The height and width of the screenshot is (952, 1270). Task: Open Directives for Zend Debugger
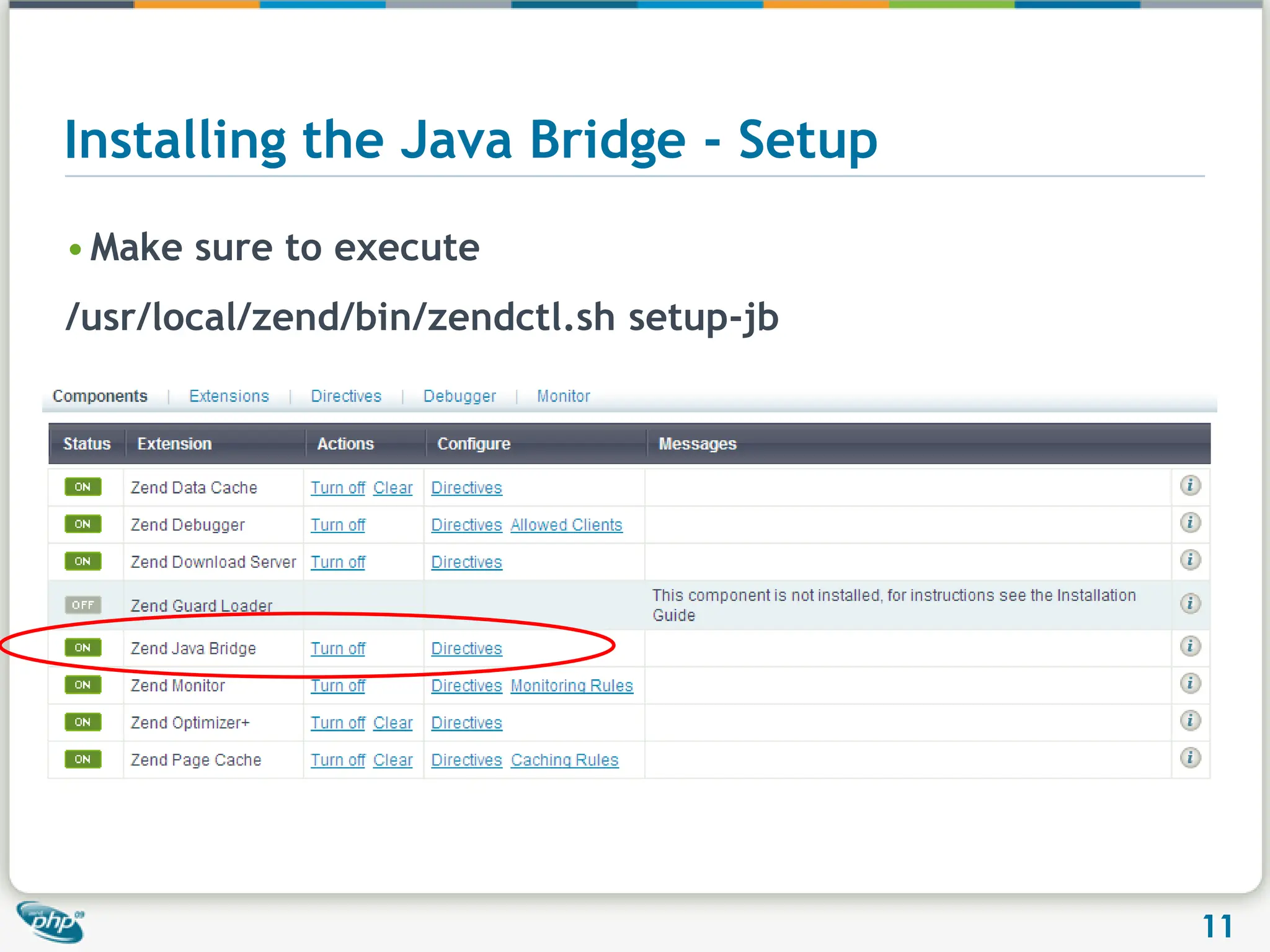click(x=466, y=525)
